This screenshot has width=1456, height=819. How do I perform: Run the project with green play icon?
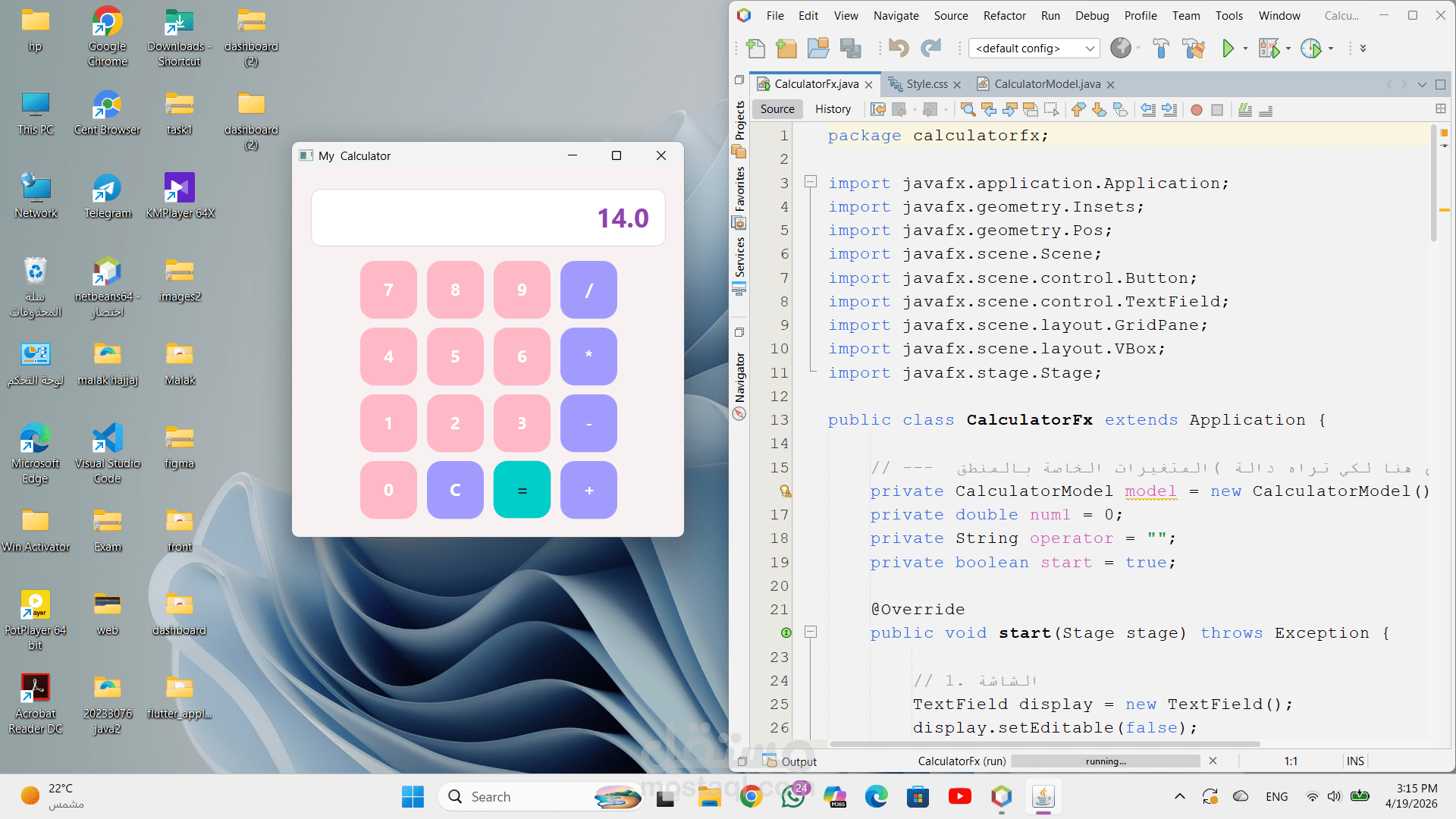(x=1228, y=49)
